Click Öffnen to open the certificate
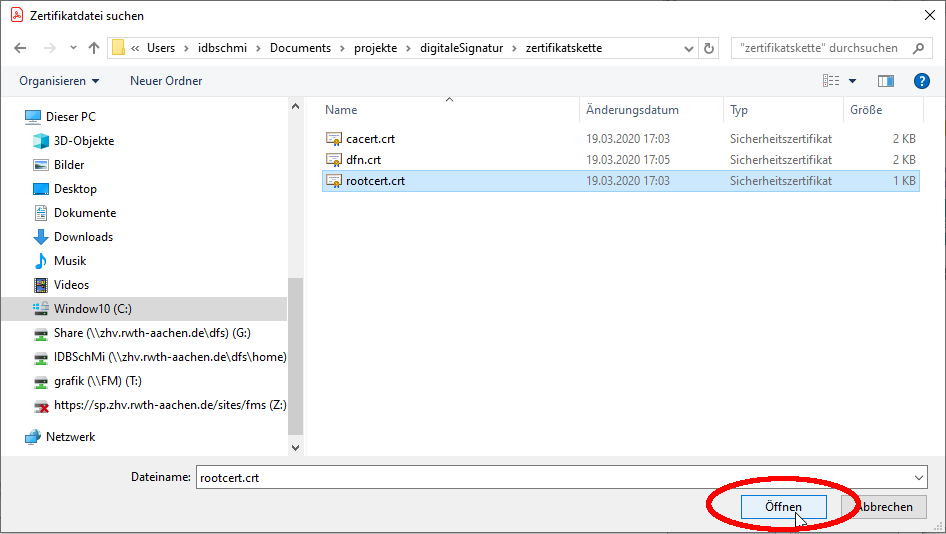The height and width of the screenshot is (534, 946). point(783,507)
